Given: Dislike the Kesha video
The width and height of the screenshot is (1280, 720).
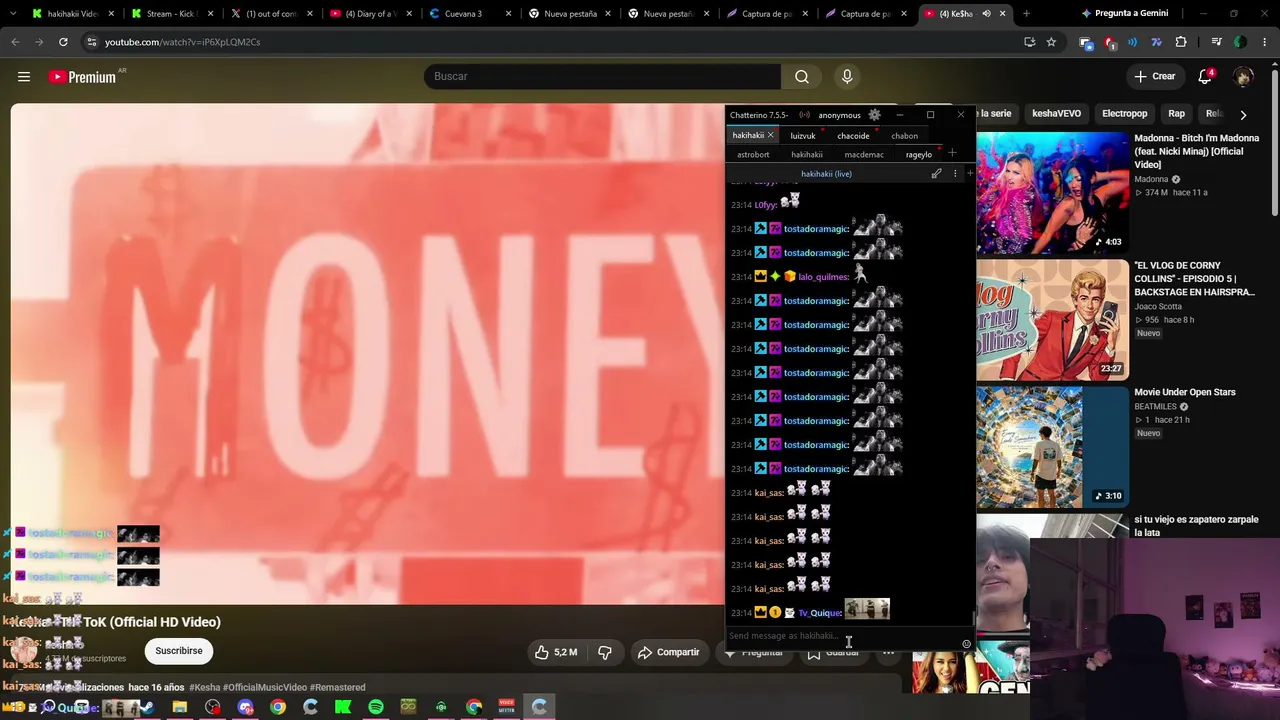Looking at the screenshot, I should tap(605, 652).
